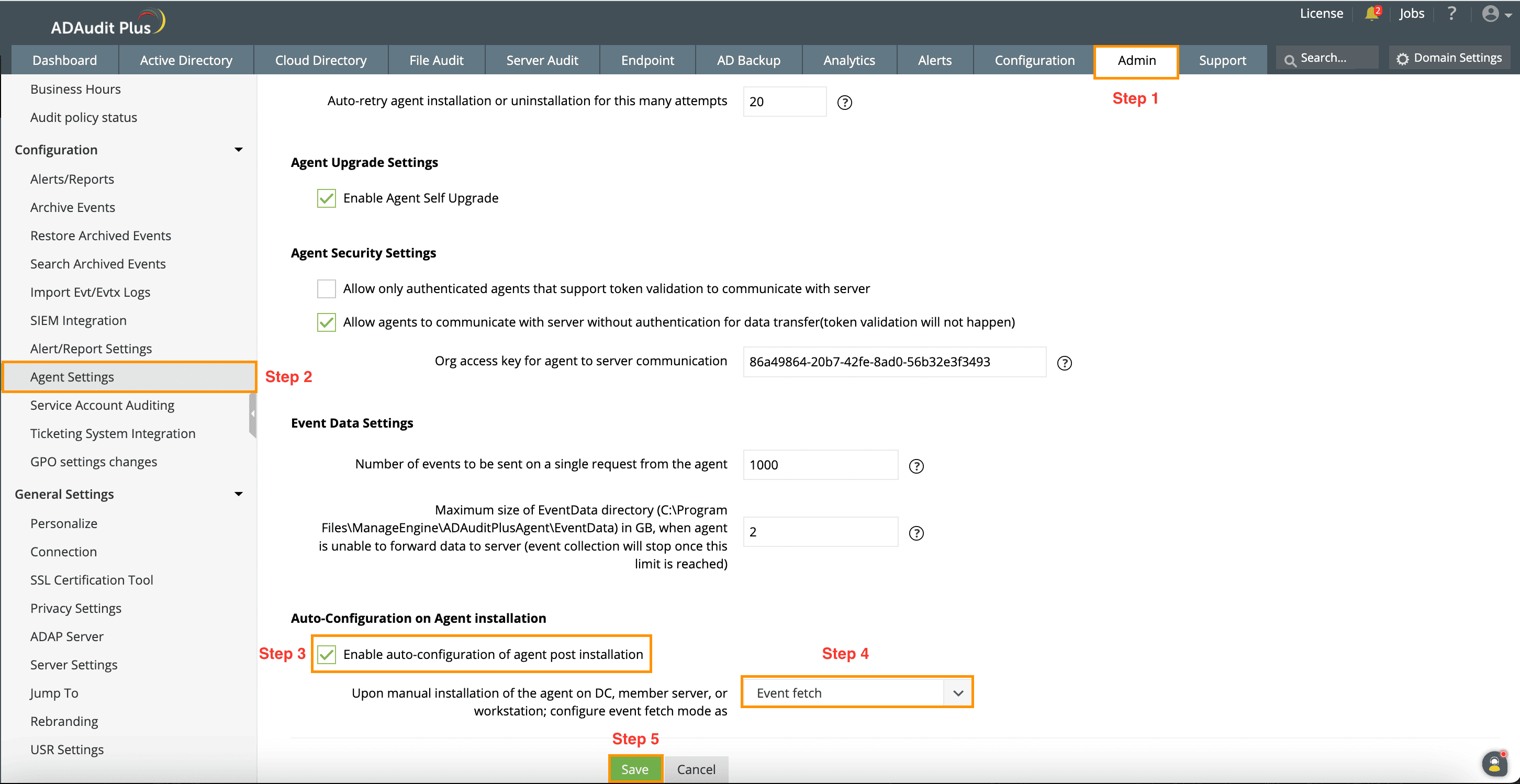Click the Domain Settings gear icon
This screenshot has width=1520, height=784.
coord(1403,59)
